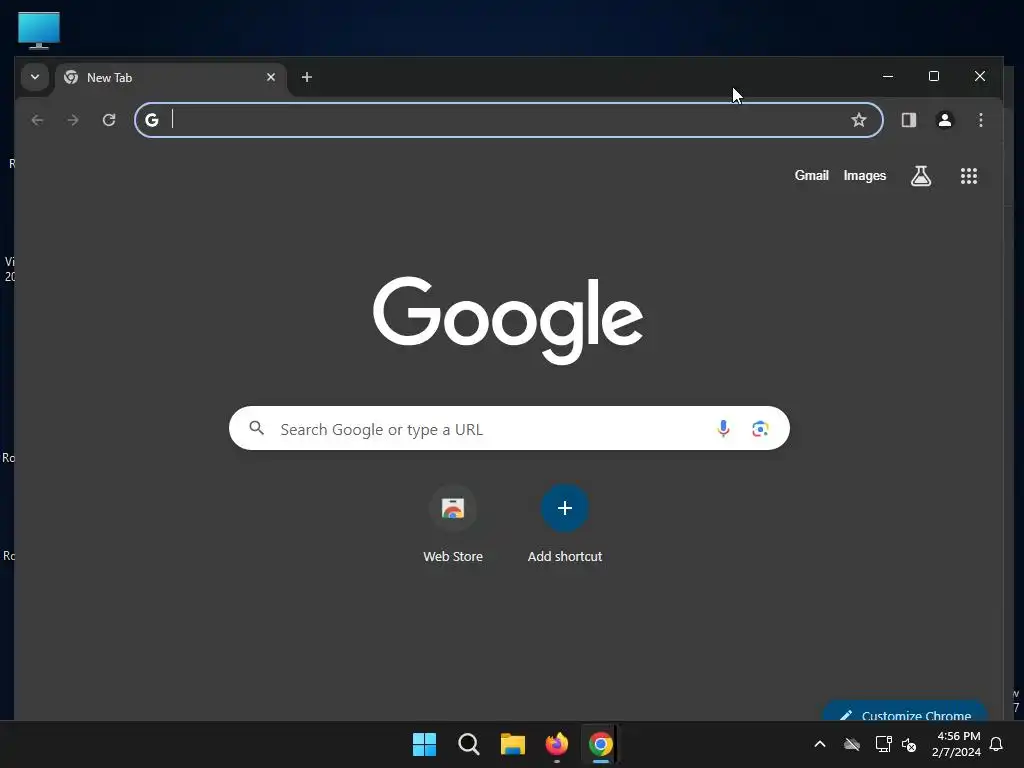Start voice search with microphone
The height and width of the screenshot is (768, 1024).
click(x=723, y=428)
